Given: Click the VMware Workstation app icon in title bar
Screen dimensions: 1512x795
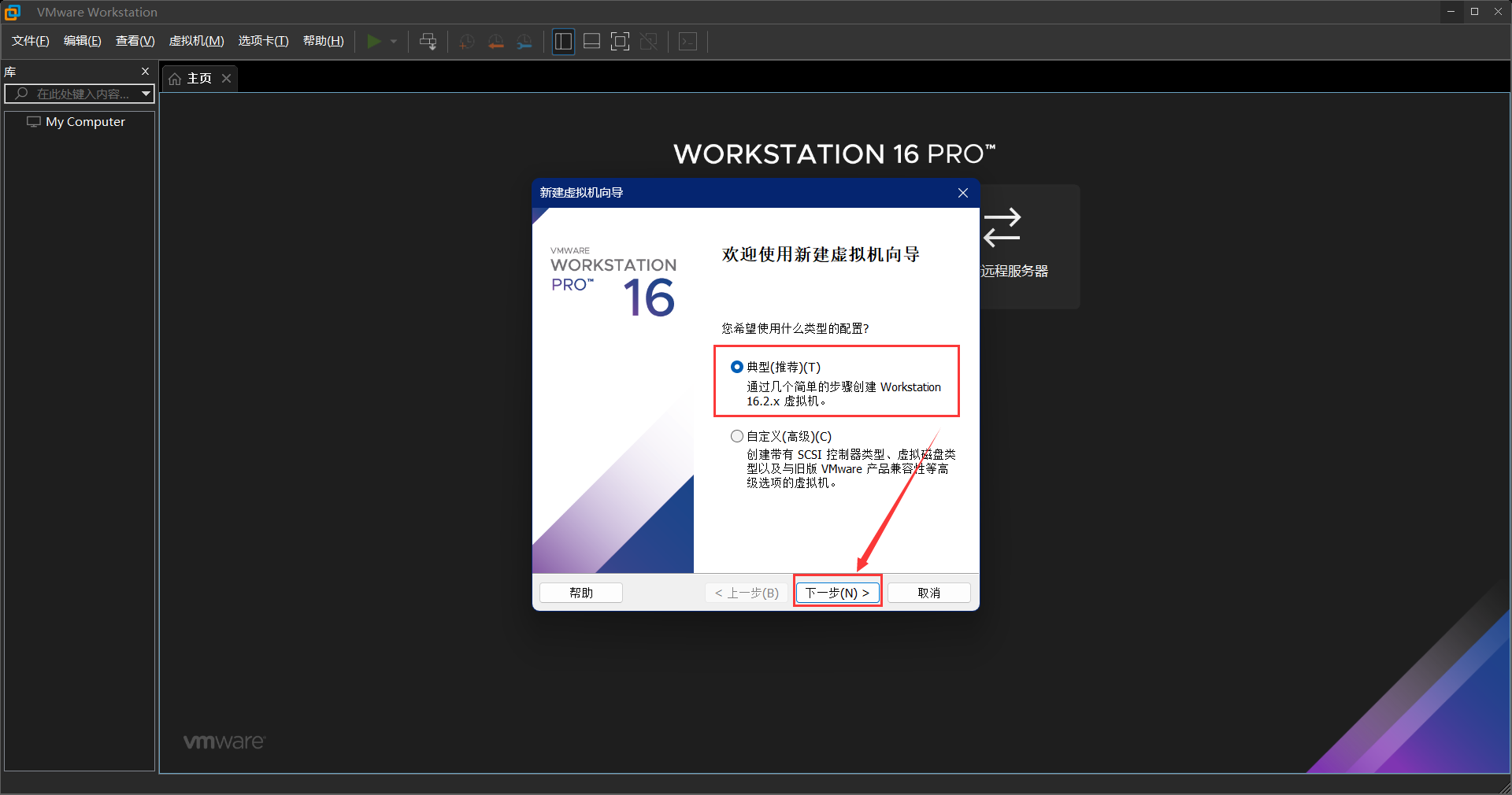Looking at the screenshot, I should [13, 12].
